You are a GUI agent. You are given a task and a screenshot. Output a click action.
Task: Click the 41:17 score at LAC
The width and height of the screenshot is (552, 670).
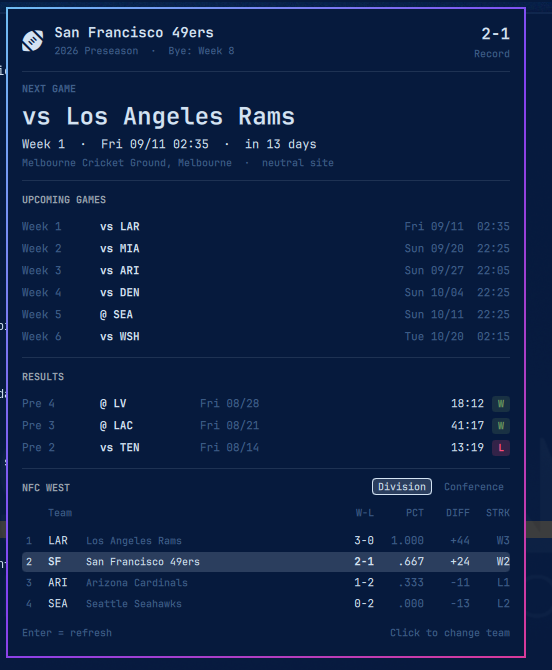point(467,426)
